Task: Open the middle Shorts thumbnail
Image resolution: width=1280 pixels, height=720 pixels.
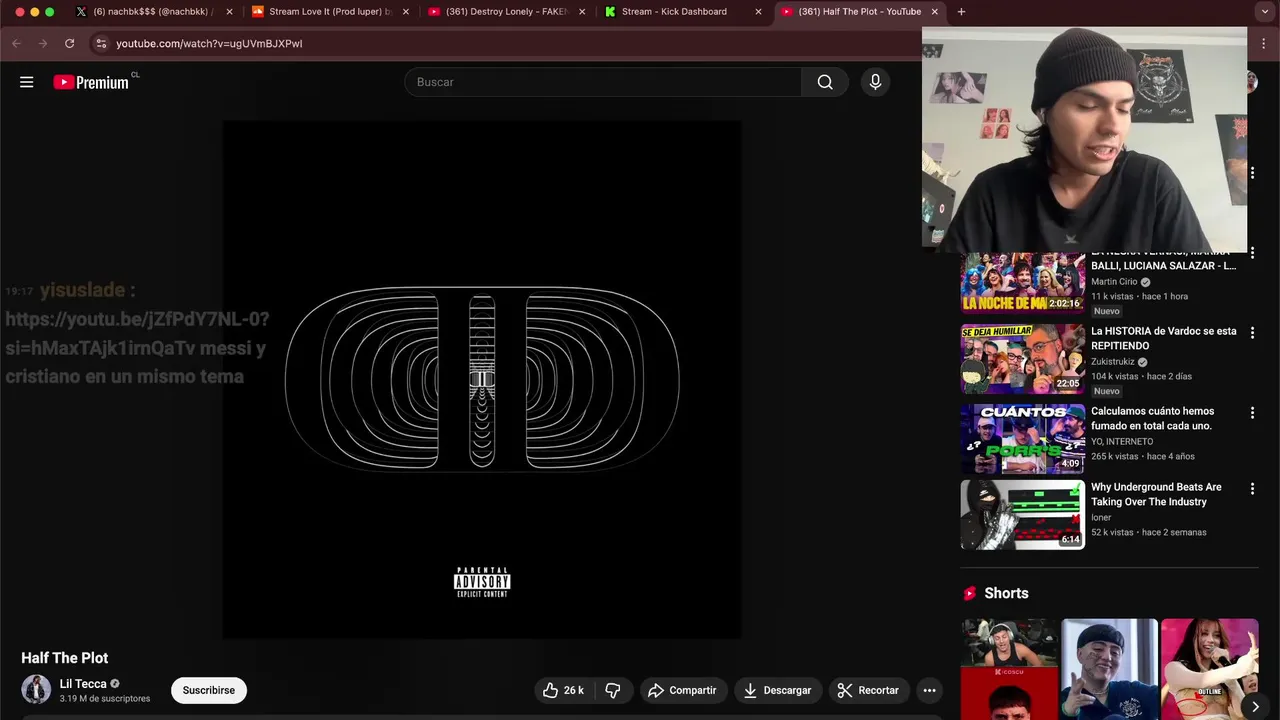Action: (1109, 669)
